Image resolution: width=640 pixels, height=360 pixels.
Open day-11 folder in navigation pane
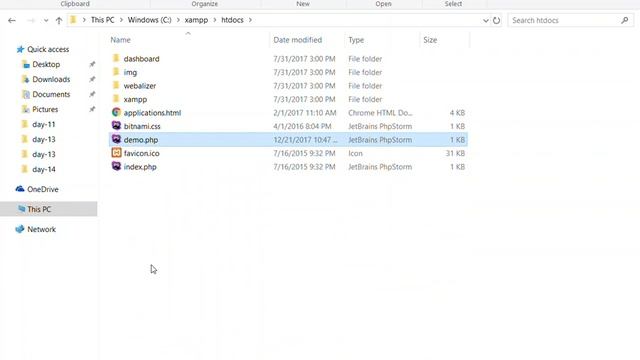click(44, 124)
